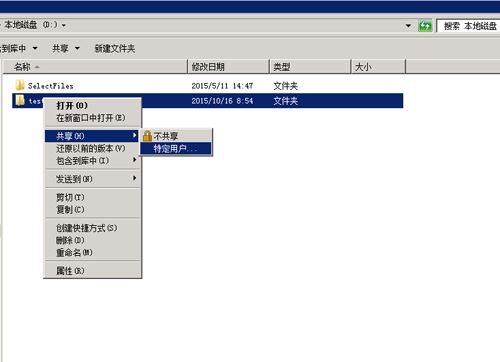Click the selected test folder icon

[20, 100]
